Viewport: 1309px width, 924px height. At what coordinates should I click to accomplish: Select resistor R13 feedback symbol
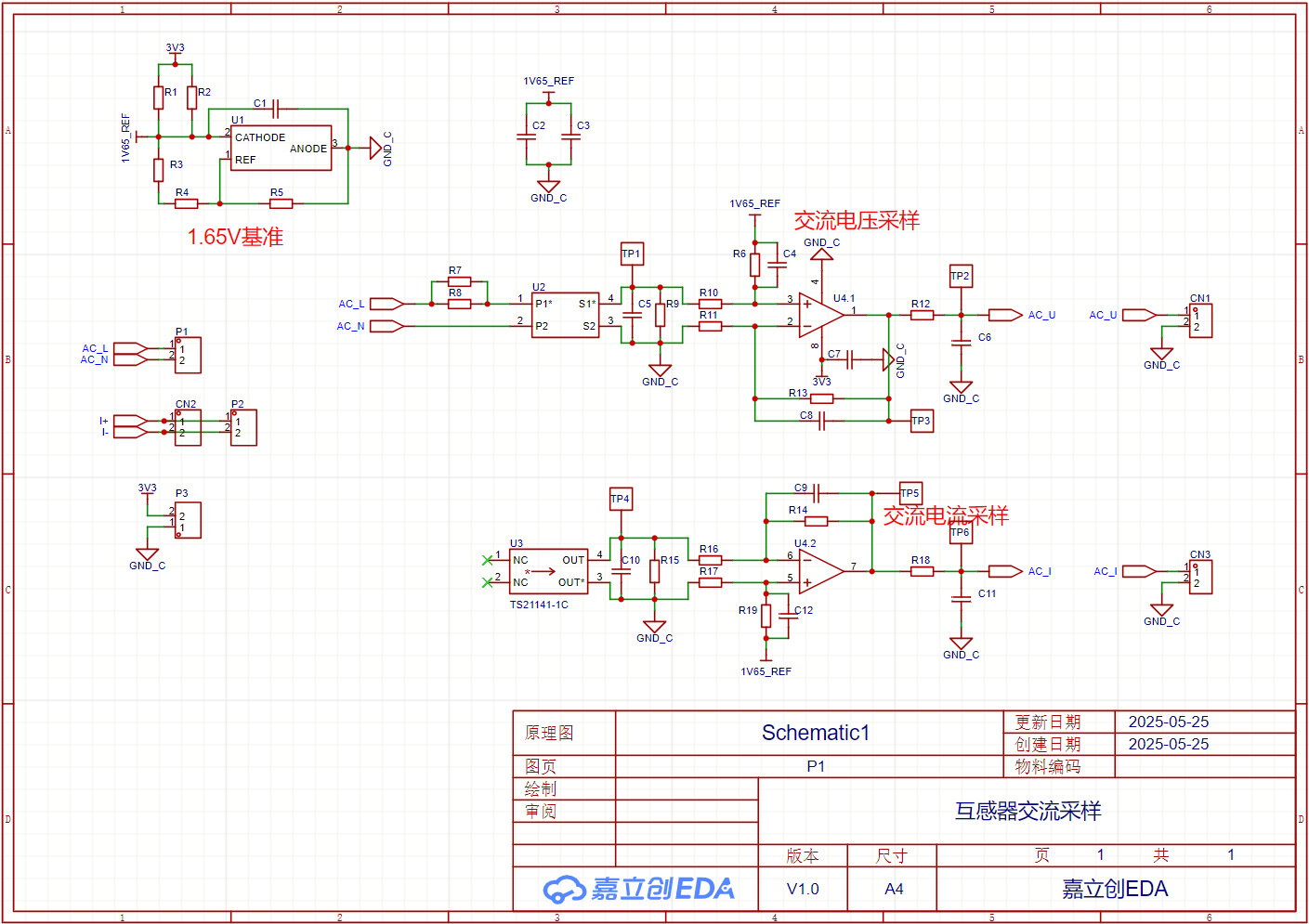click(821, 398)
